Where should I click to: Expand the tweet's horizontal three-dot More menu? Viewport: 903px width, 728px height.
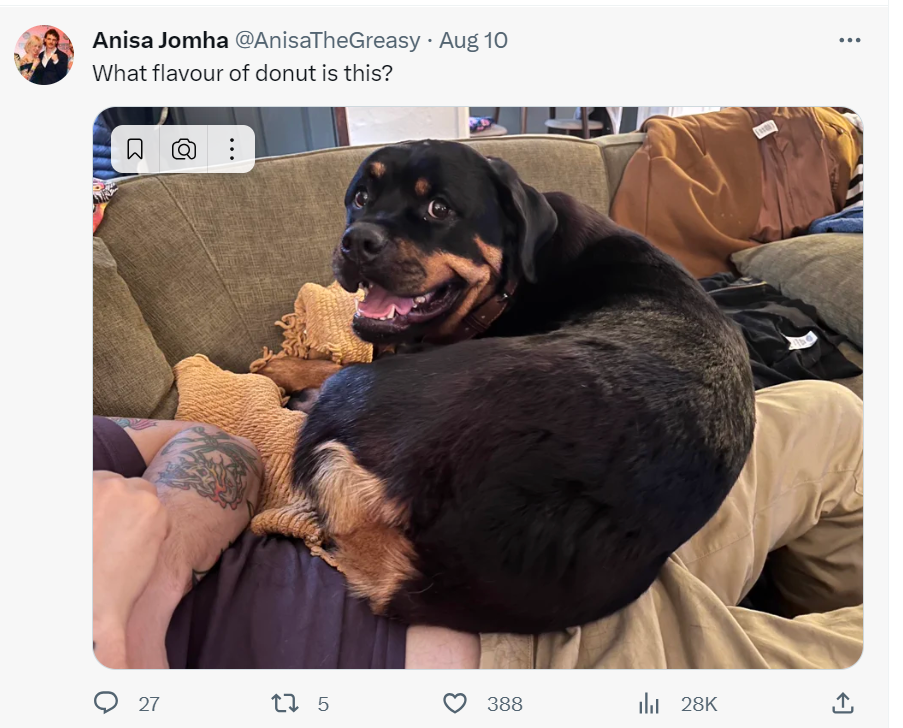tap(849, 40)
